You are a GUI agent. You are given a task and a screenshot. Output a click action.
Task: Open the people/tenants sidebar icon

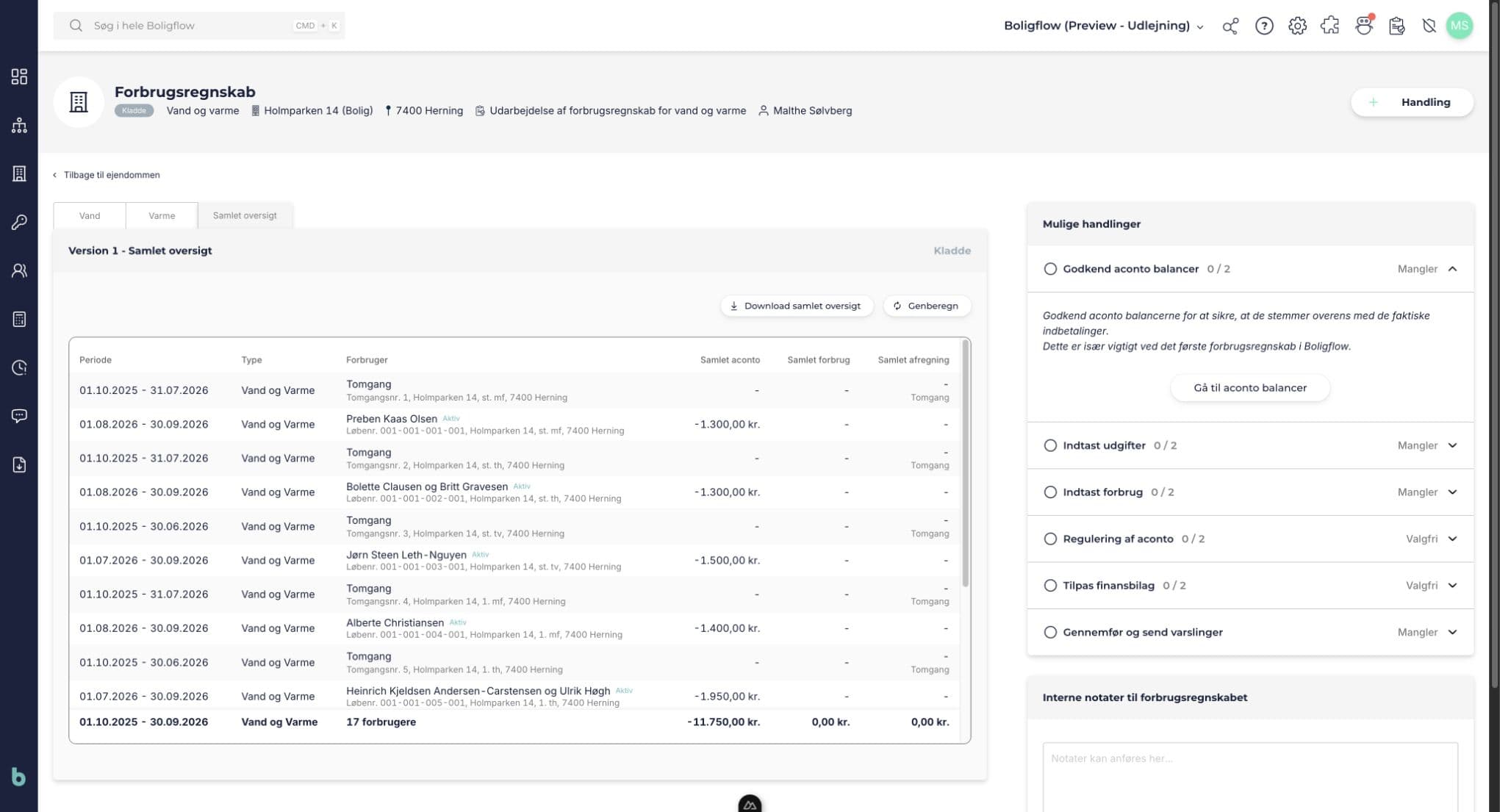coord(19,270)
